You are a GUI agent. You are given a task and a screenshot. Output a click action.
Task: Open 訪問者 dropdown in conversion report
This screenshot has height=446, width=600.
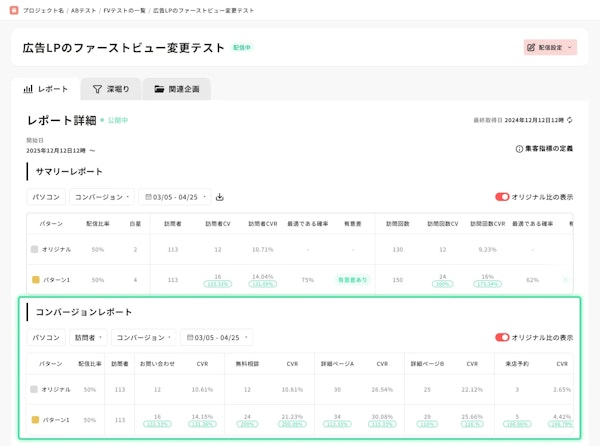click(89, 338)
